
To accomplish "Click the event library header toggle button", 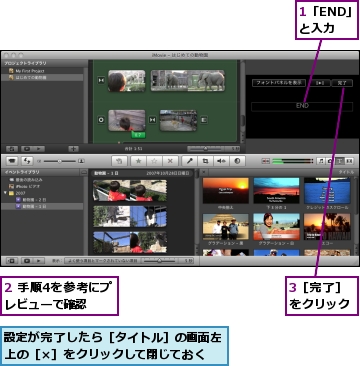I will (x=84, y=172).
